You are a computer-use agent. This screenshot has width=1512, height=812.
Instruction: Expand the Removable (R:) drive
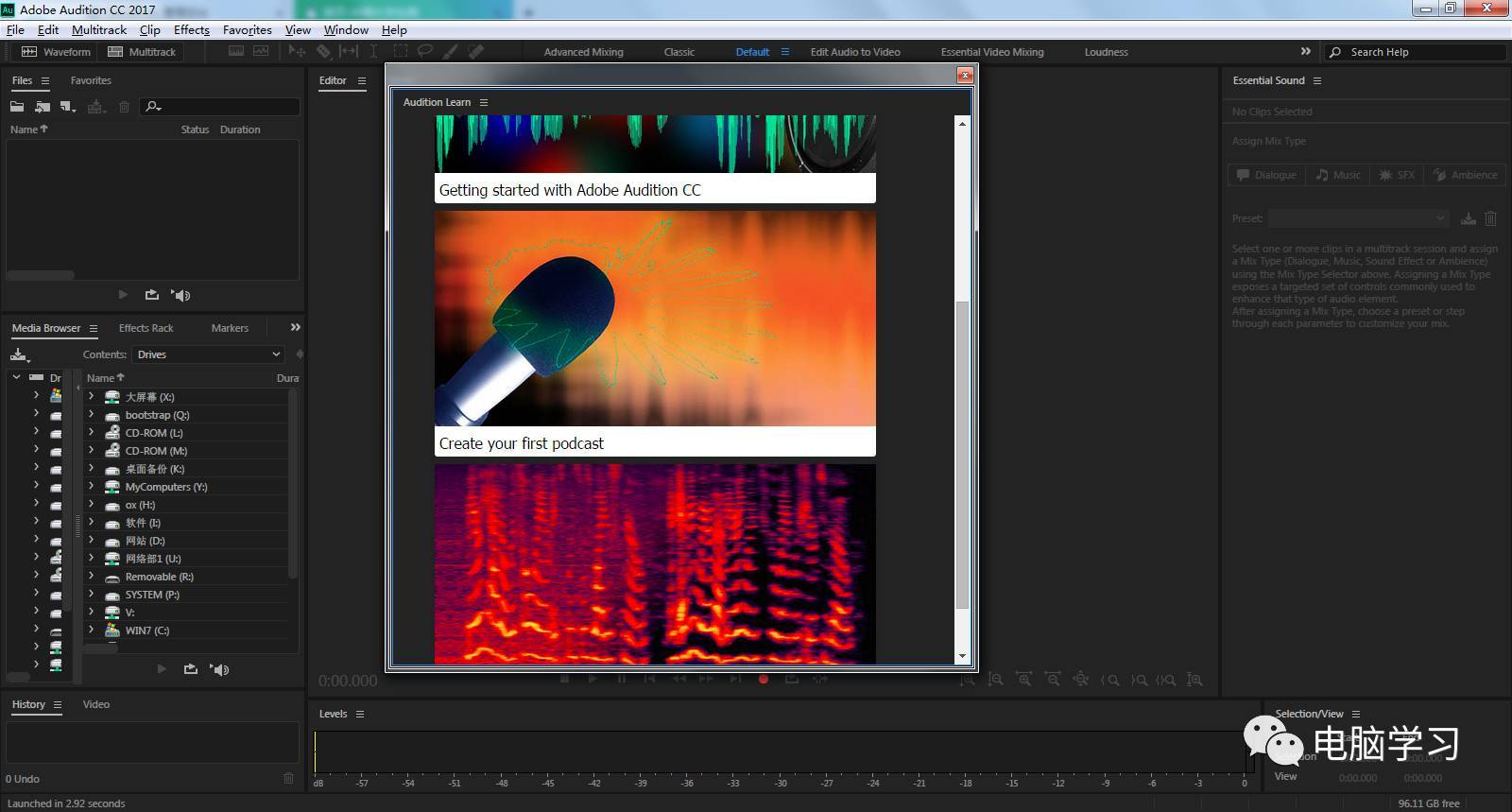(92, 576)
